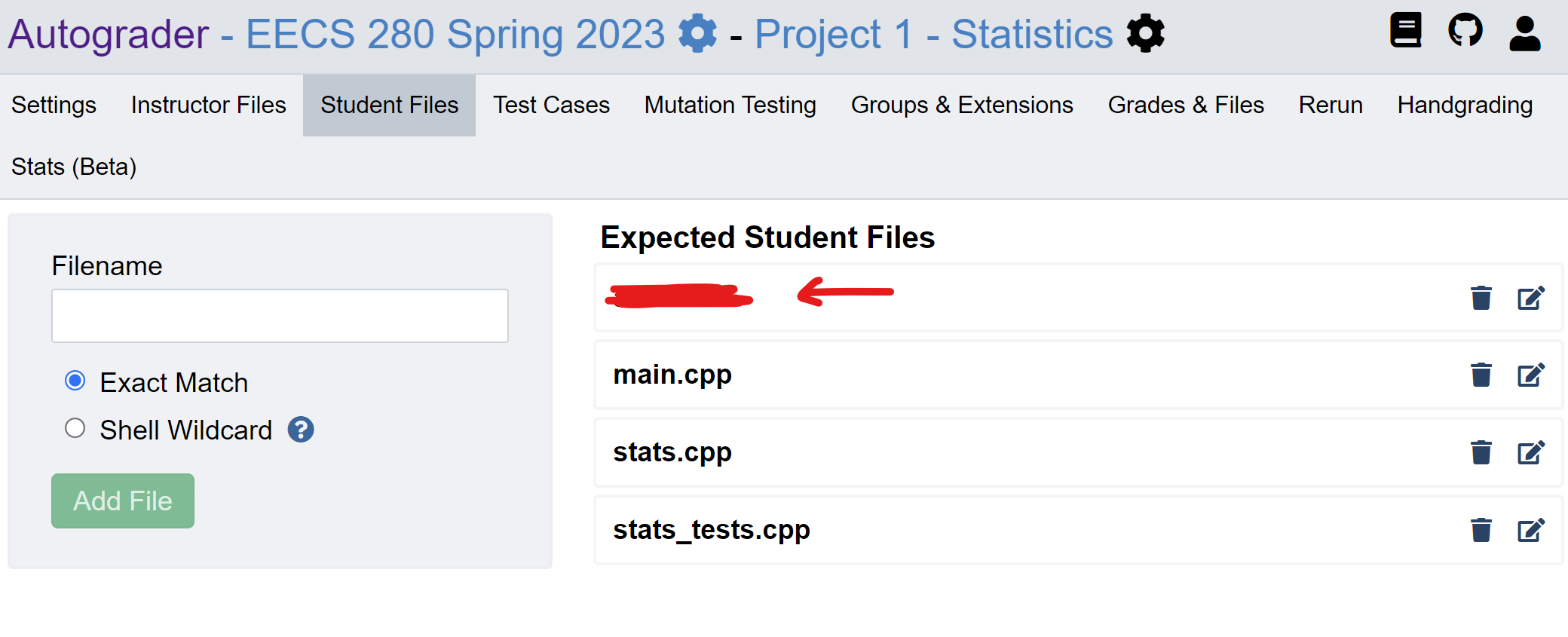
Task: Open course settings gear for EECS 280
Action: click(697, 32)
